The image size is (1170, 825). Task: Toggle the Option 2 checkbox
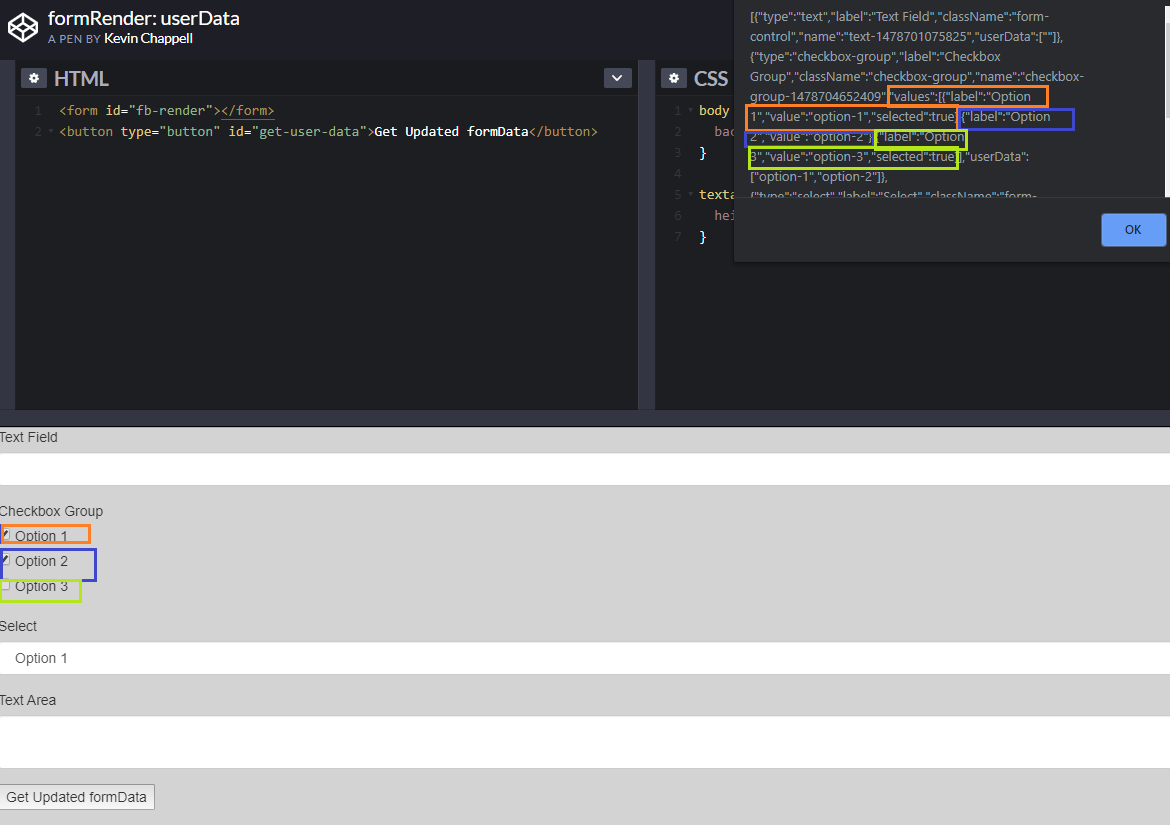click(x=6, y=560)
